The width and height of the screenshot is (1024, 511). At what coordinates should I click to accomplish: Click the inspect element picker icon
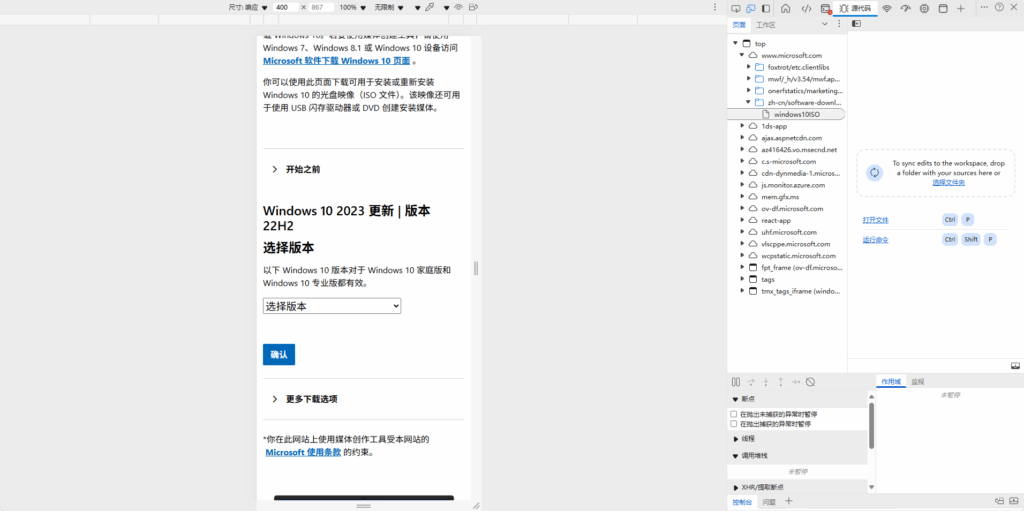tap(736, 8)
